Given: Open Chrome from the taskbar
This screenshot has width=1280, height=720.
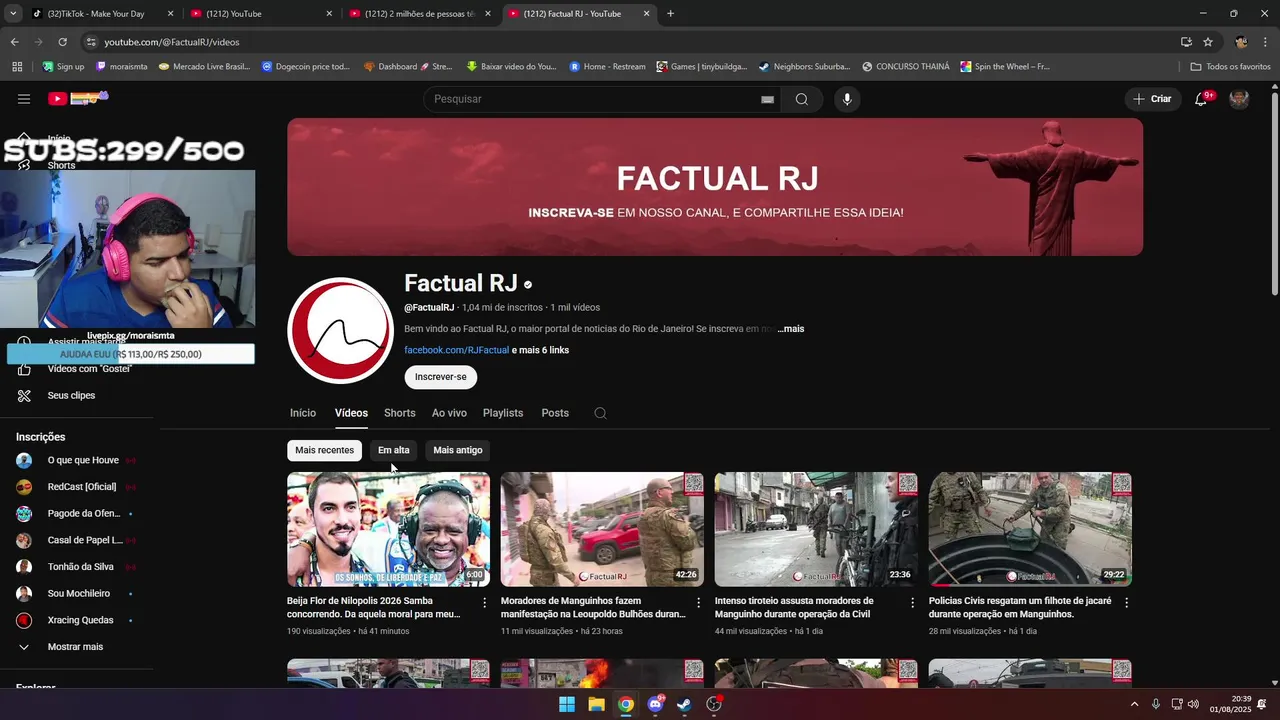Looking at the screenshot, I should click(626, 704).
